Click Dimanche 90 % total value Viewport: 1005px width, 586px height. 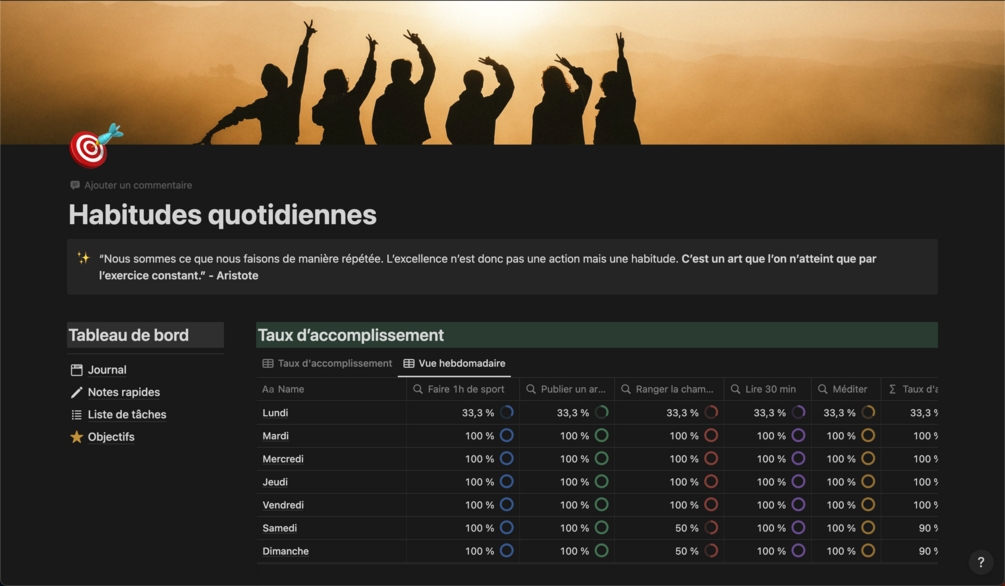[x=928, y=551]
